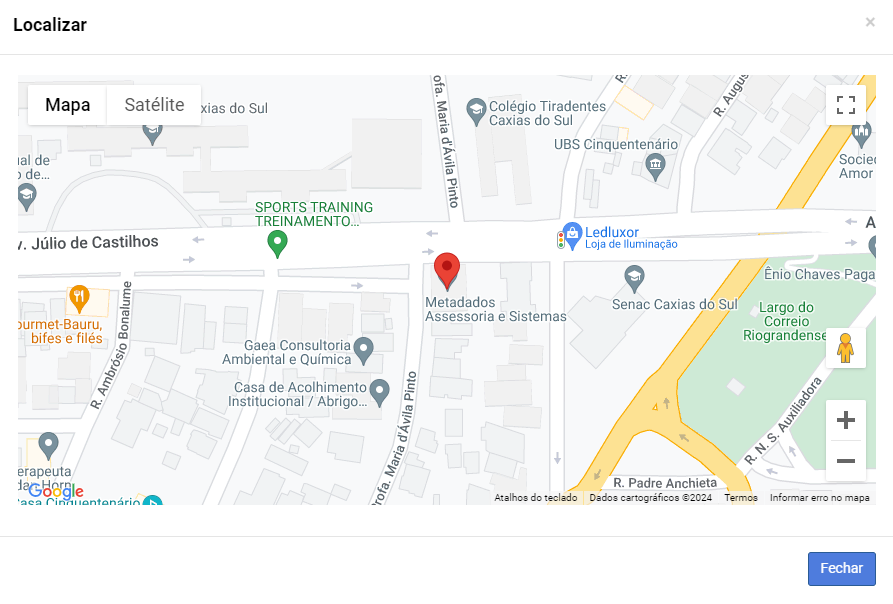The image size is (893, 604).
Task: Switch to the Mapa view
Action: pyautogui.click(x=68, y=105)
